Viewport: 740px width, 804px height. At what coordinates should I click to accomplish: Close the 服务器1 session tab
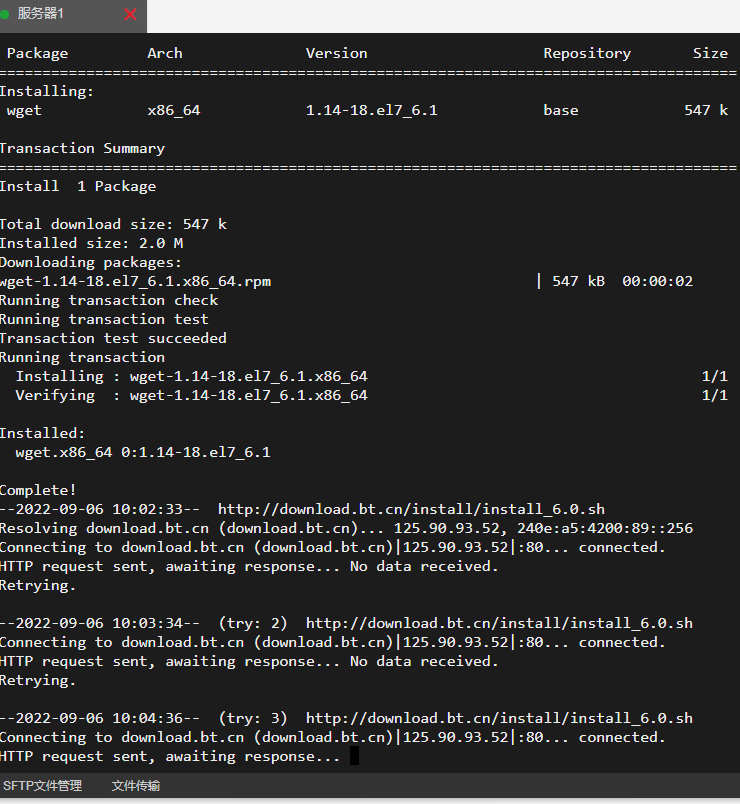pos(131,14)
